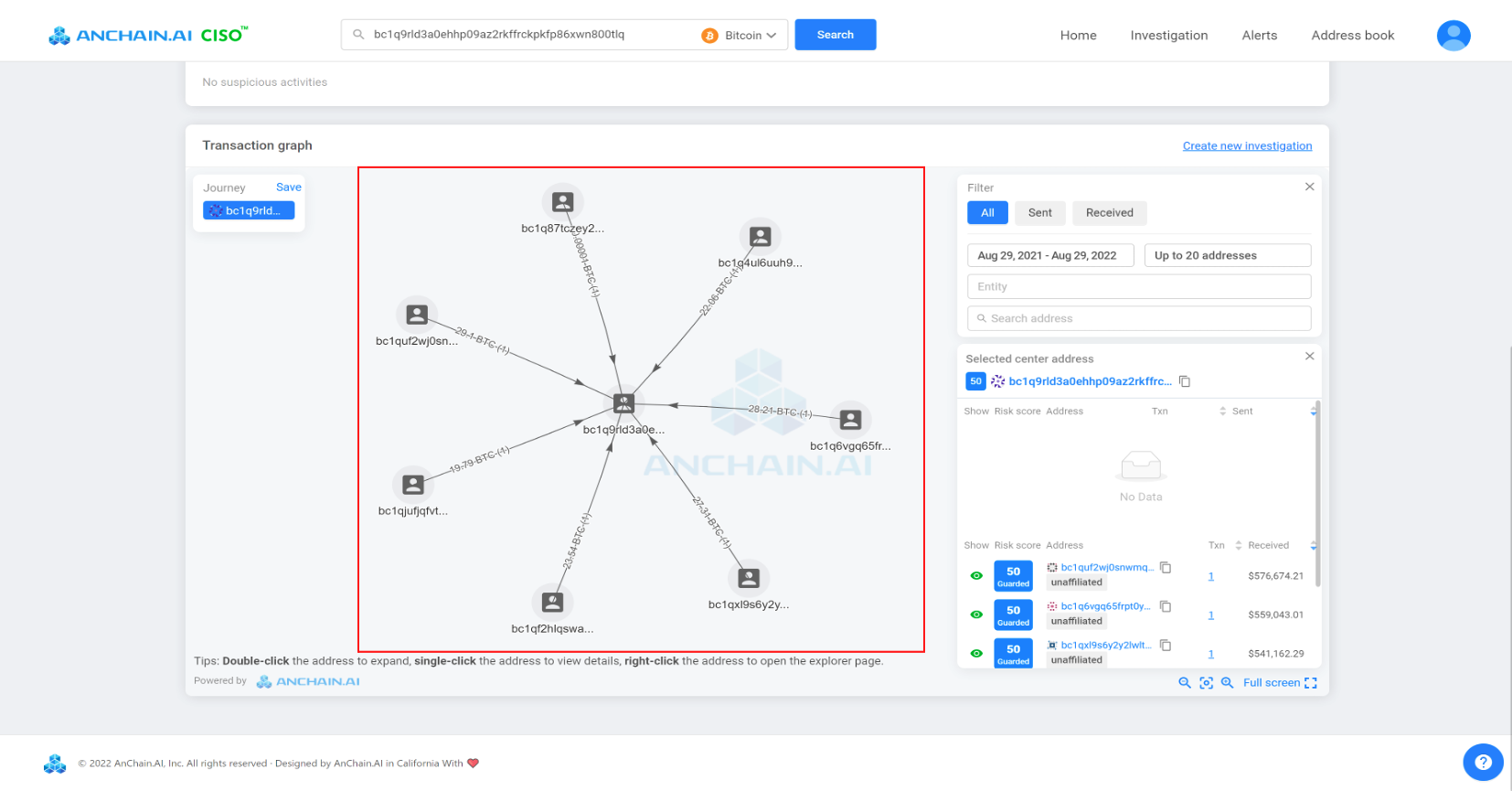Focus the Search address filter field
1512x791 pixels.
[x=1139, y=318]
